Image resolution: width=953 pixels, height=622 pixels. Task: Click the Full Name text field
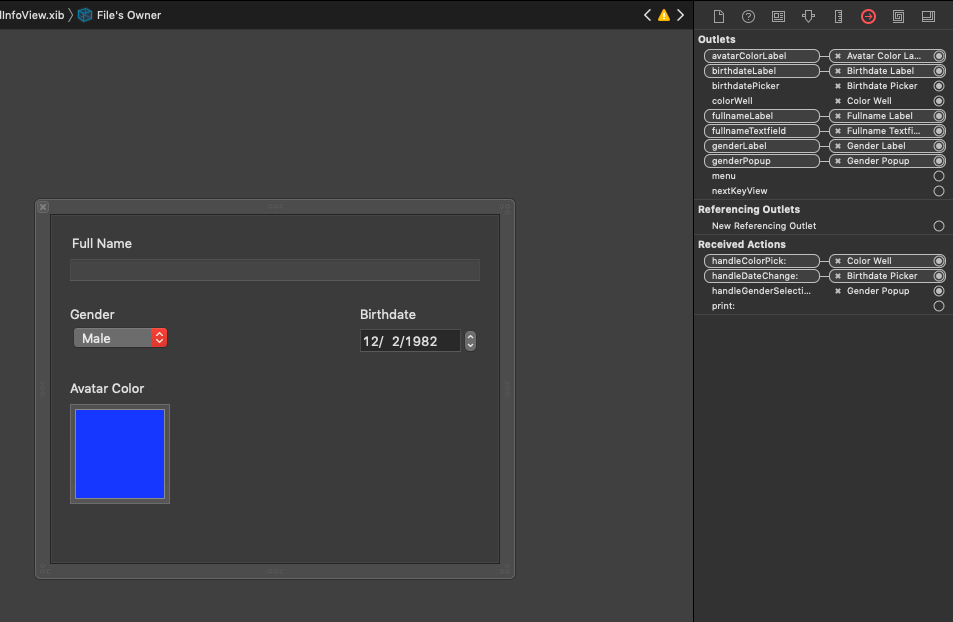[x=274, y=270]
